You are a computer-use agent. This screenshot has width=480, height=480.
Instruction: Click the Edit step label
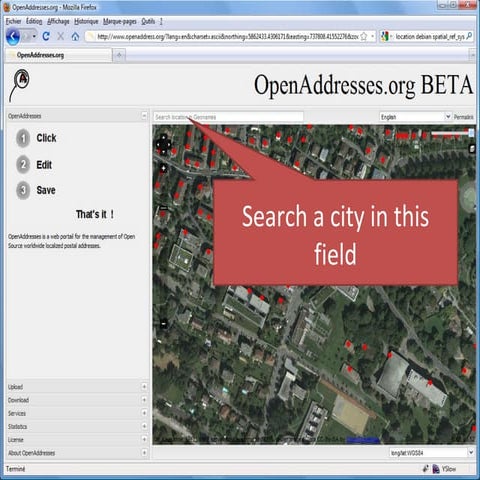click(44, 165)
